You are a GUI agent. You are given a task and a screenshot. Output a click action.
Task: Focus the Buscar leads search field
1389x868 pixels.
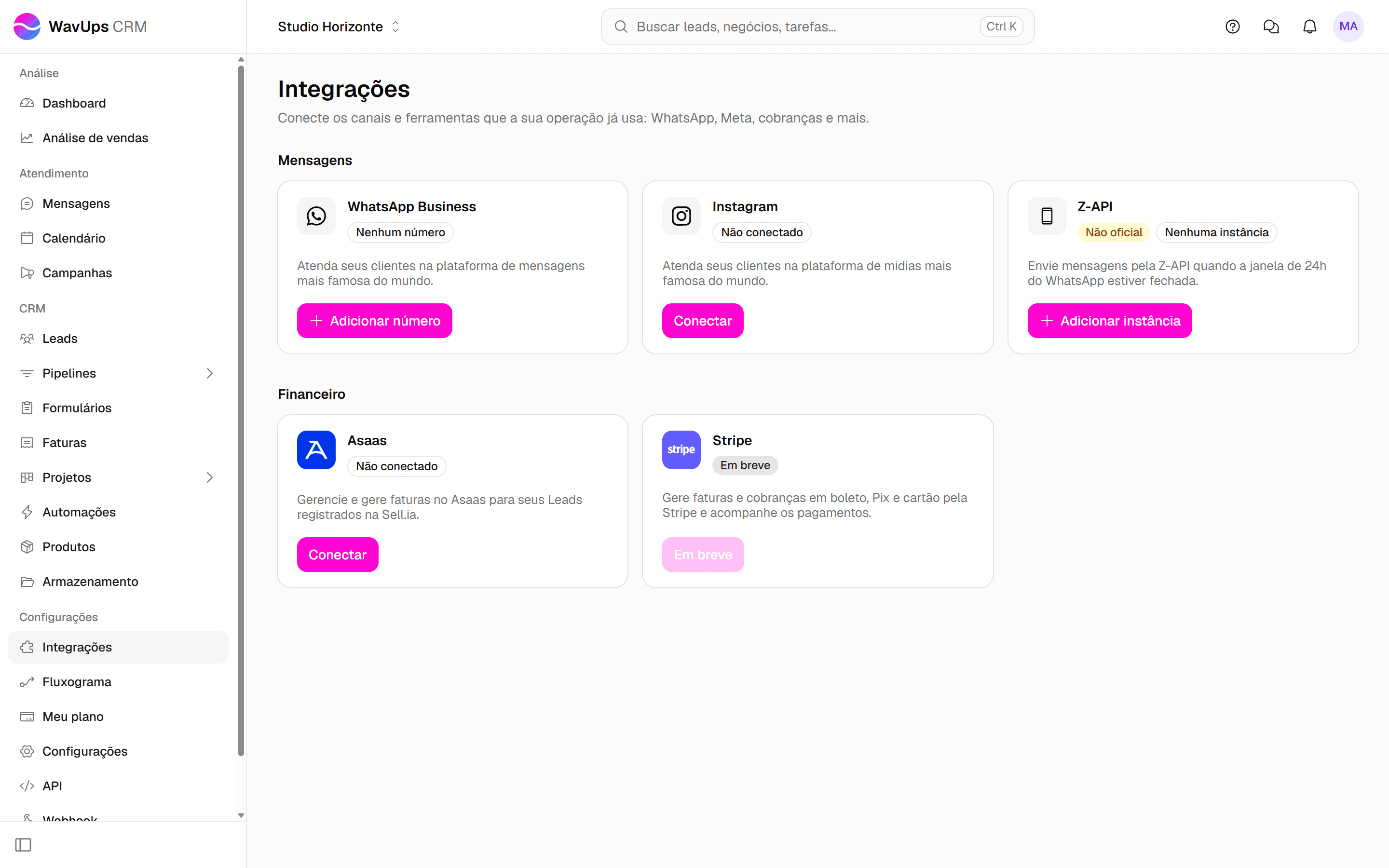point(817,27)
